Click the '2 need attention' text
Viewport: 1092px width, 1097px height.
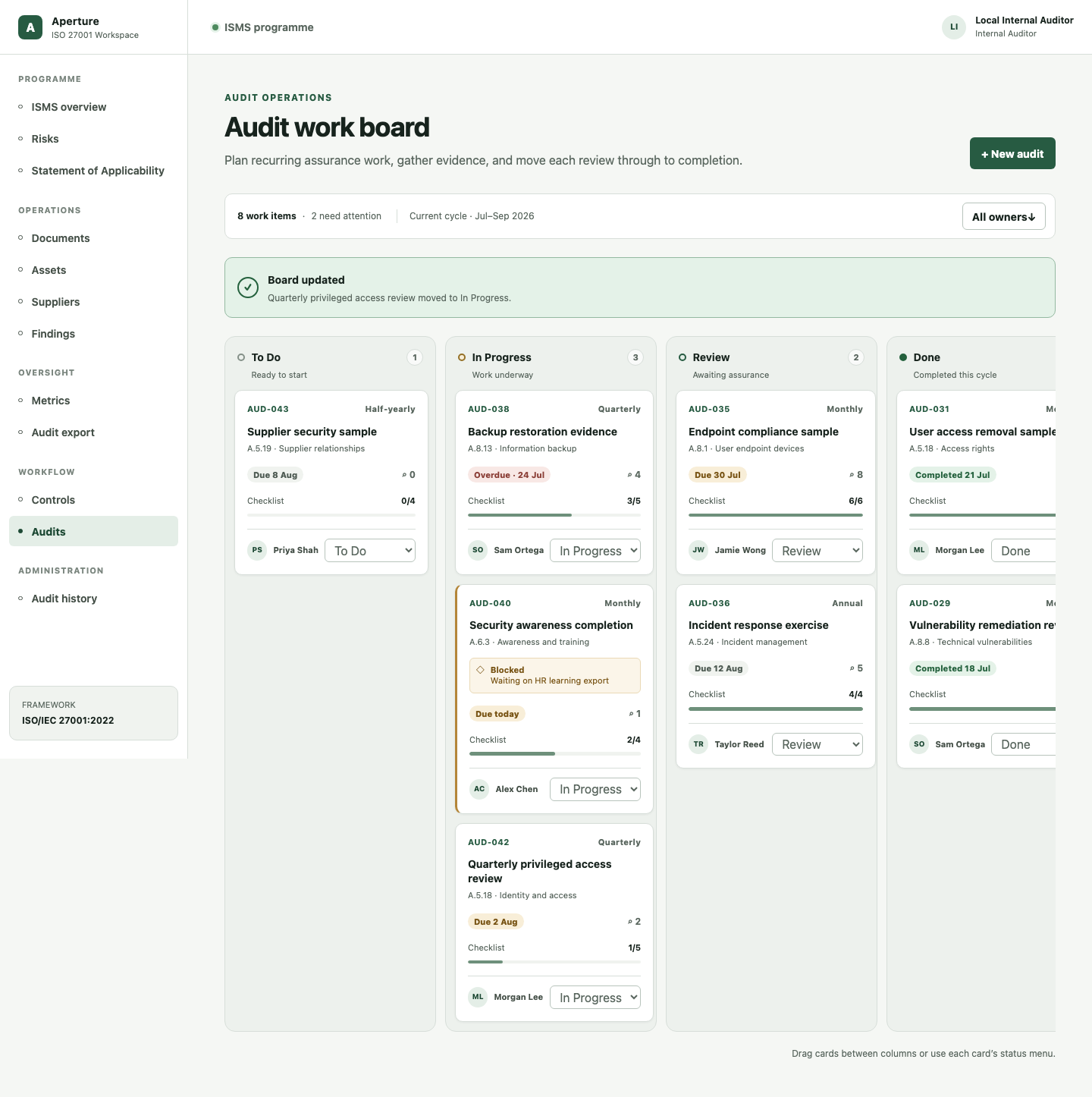(346, 216)
